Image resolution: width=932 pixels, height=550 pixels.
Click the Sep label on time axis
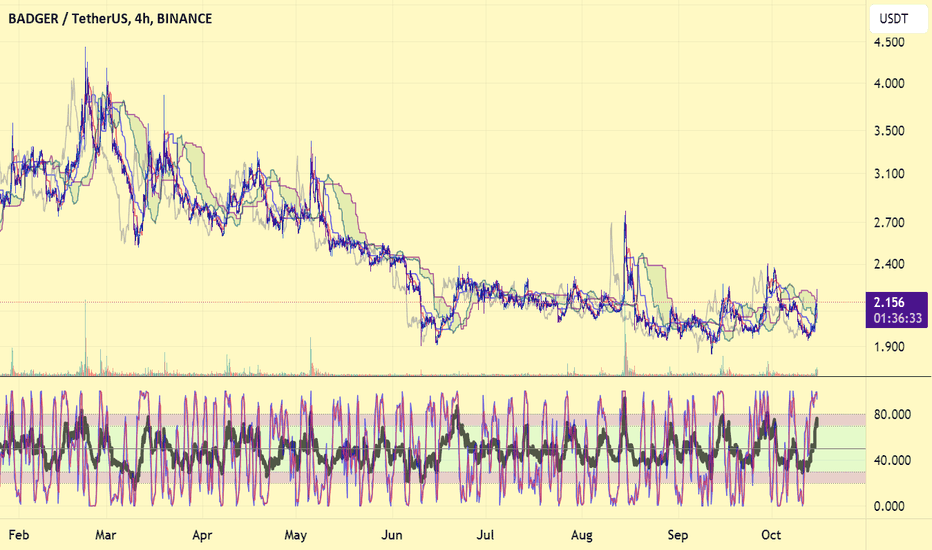click(x=678, y=535)
